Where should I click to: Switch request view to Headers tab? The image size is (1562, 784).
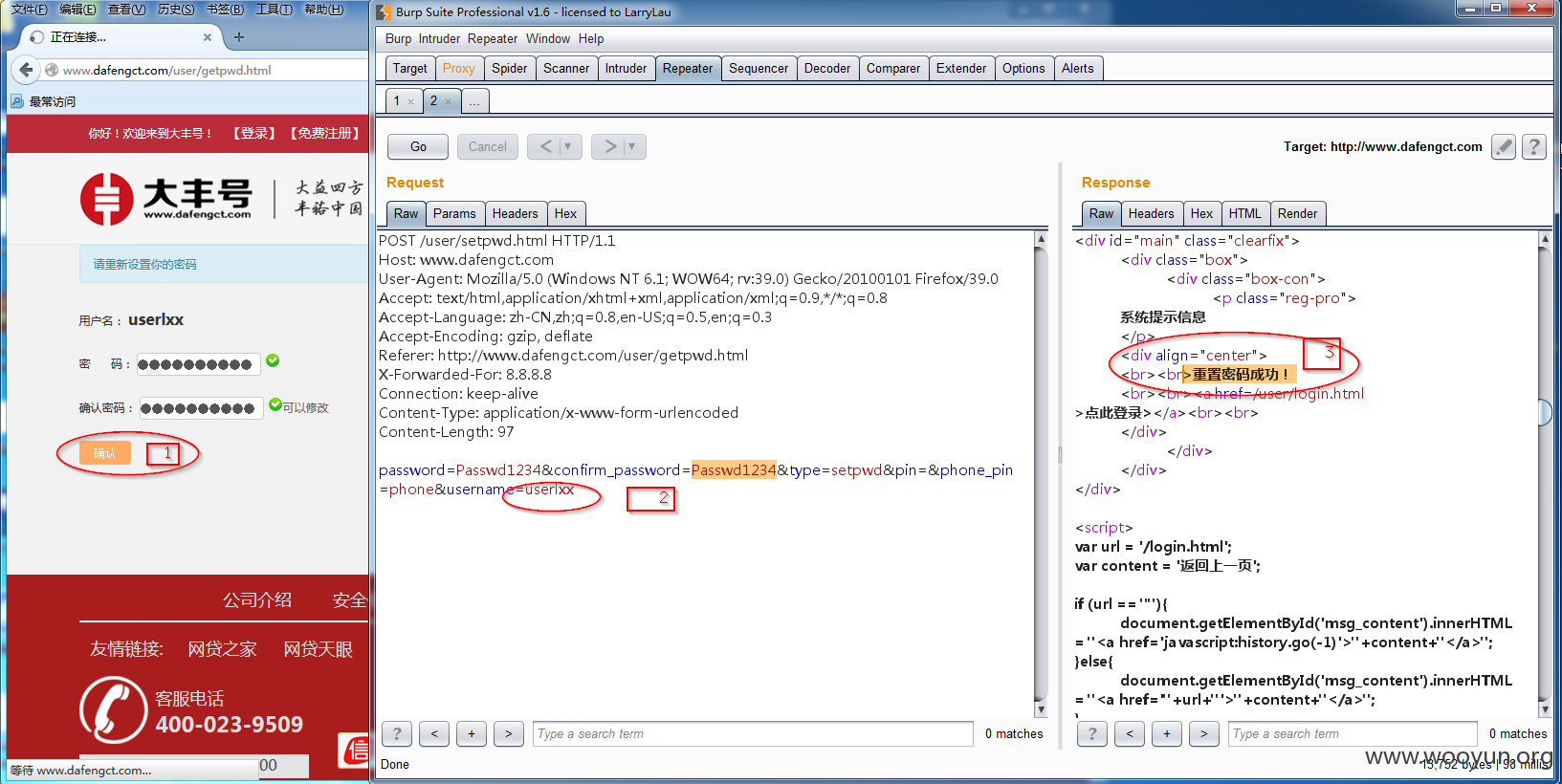tap(515, 213)
